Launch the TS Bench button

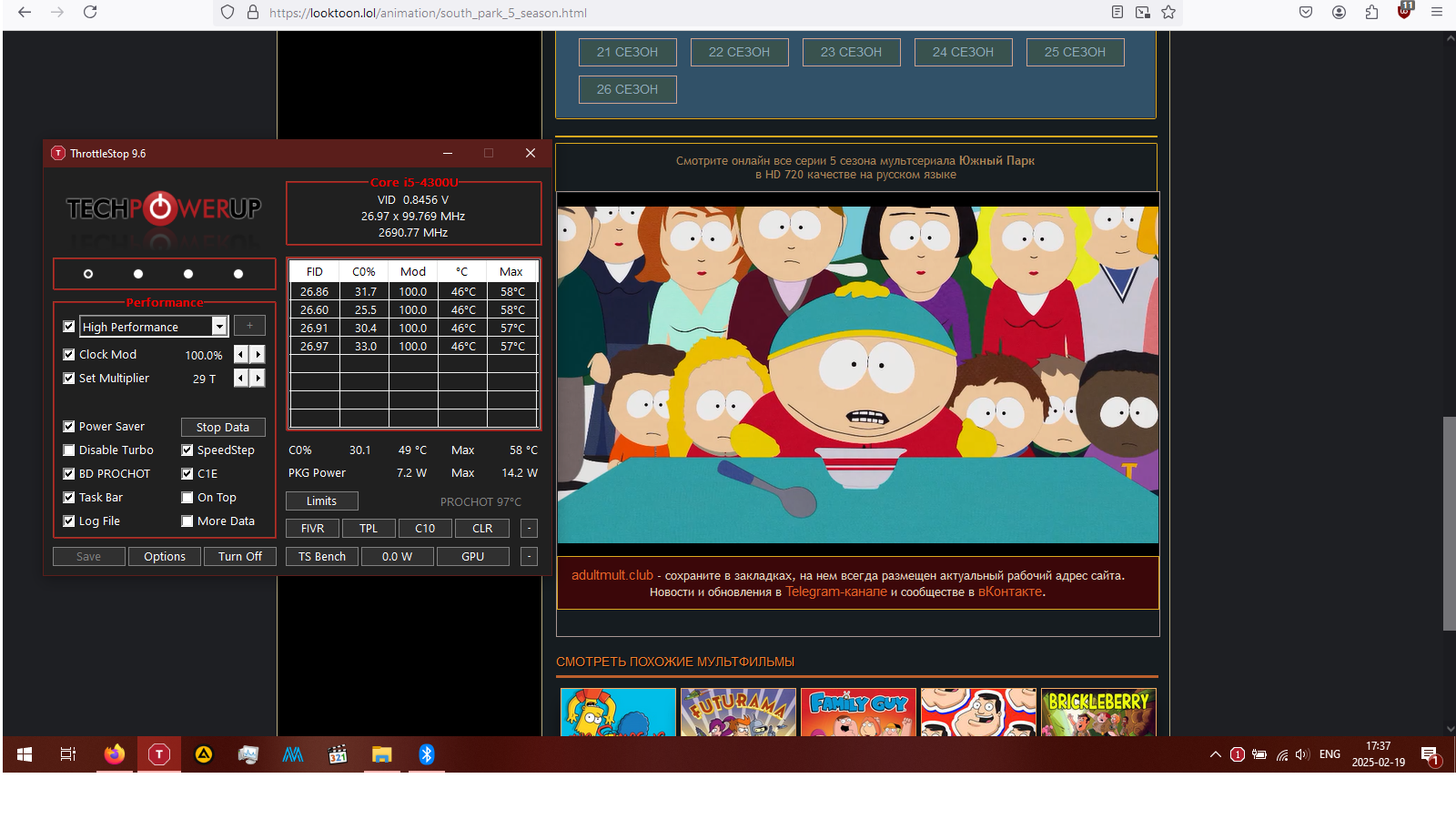[x=322, y=557]
